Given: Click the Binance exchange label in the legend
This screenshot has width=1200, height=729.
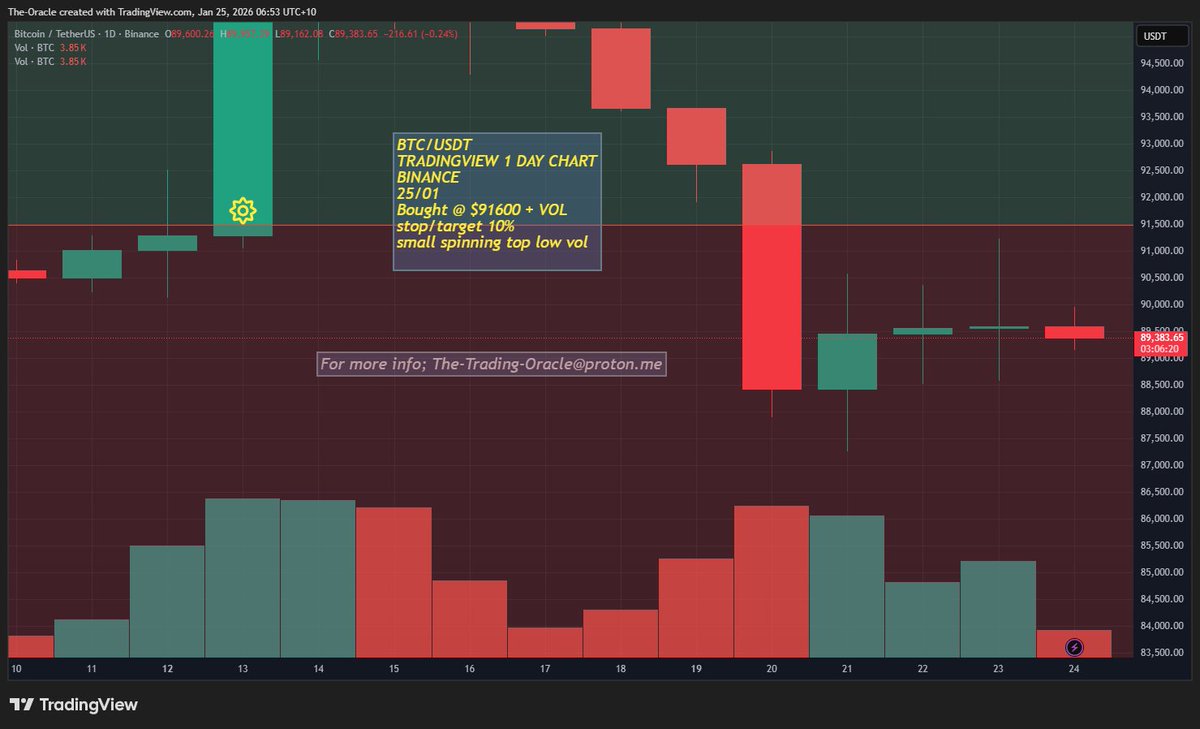Looking at the screenshot, I should [x=141, y=33].
